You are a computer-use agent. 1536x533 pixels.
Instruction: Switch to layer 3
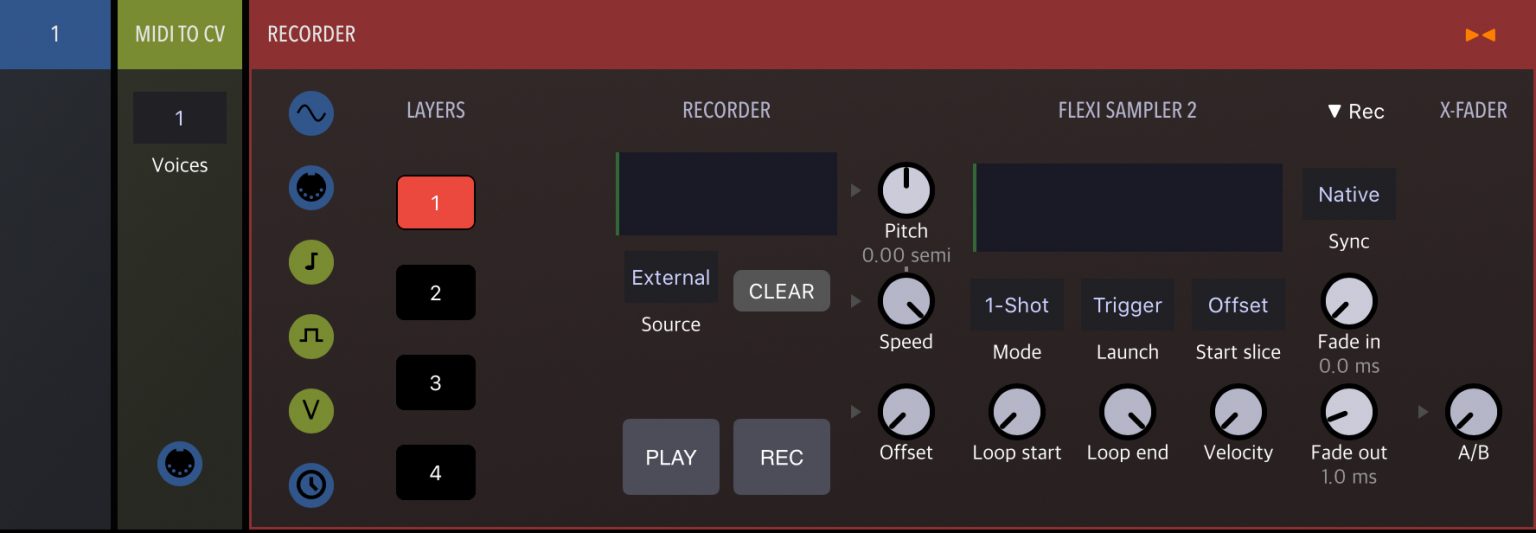click(x=435, y=383)
